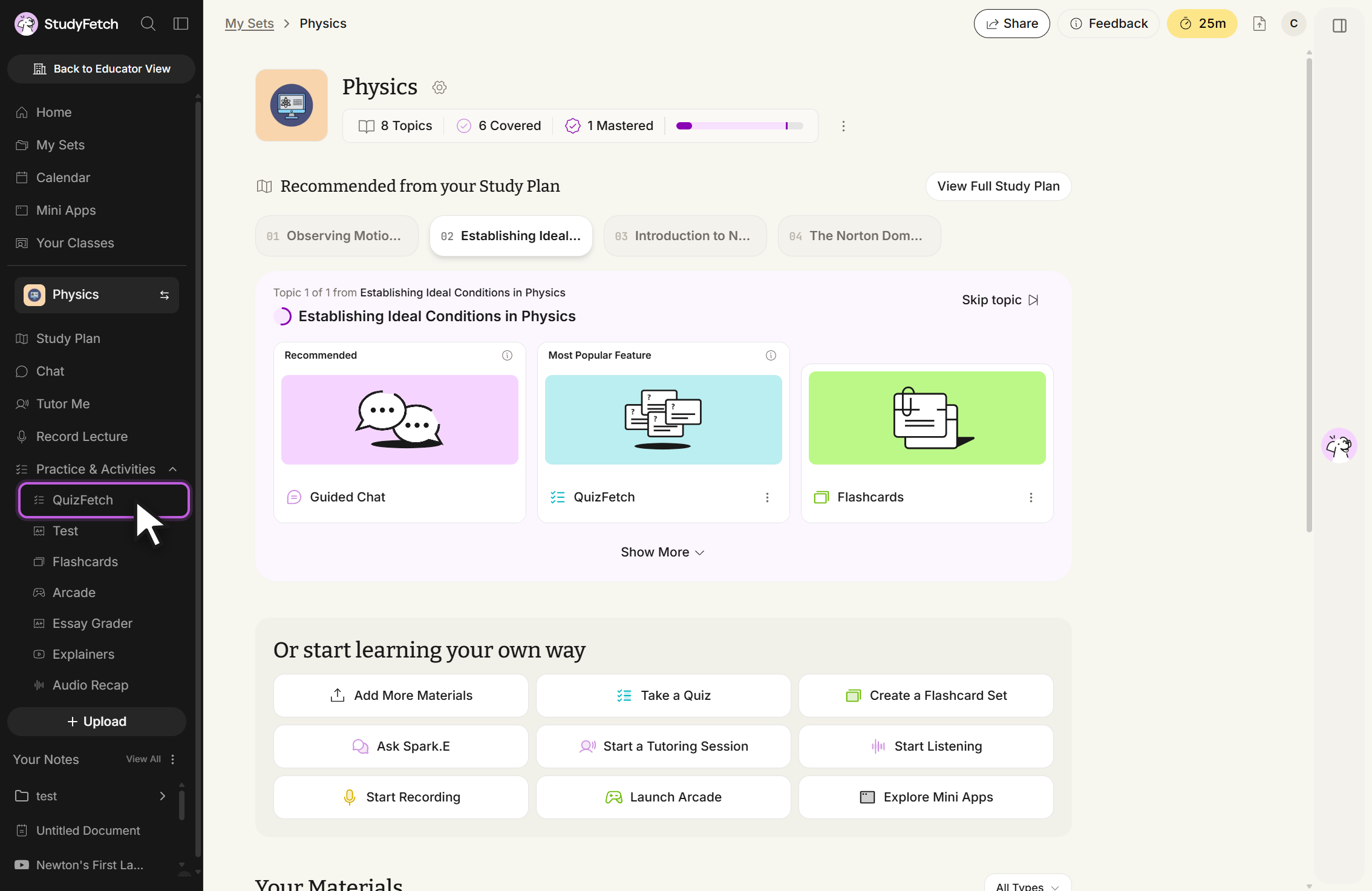Collapse Practice & Activities section

pyautogui.click(x=173, y=469)
